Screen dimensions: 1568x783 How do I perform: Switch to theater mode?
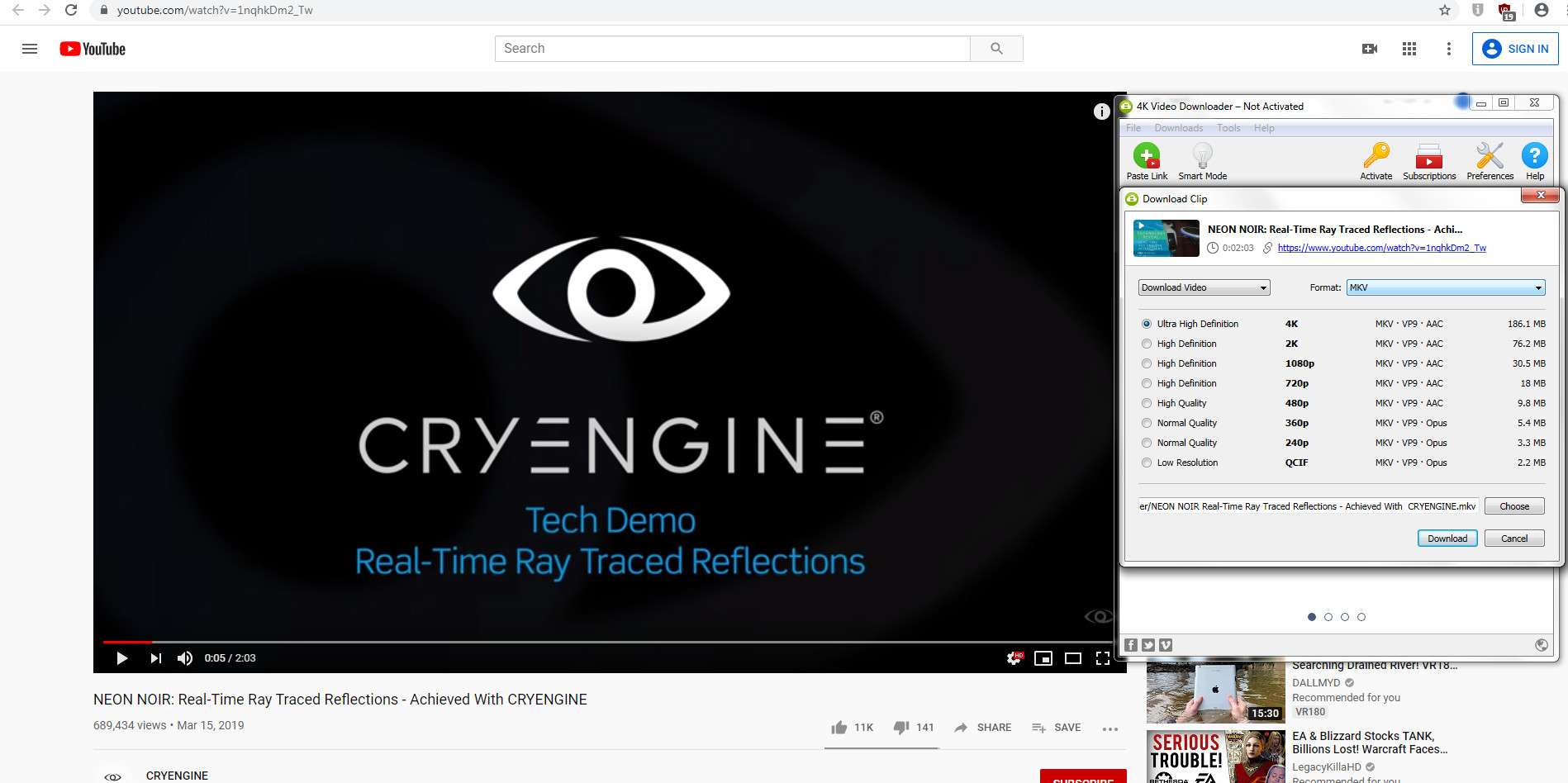coord(1073,658)
